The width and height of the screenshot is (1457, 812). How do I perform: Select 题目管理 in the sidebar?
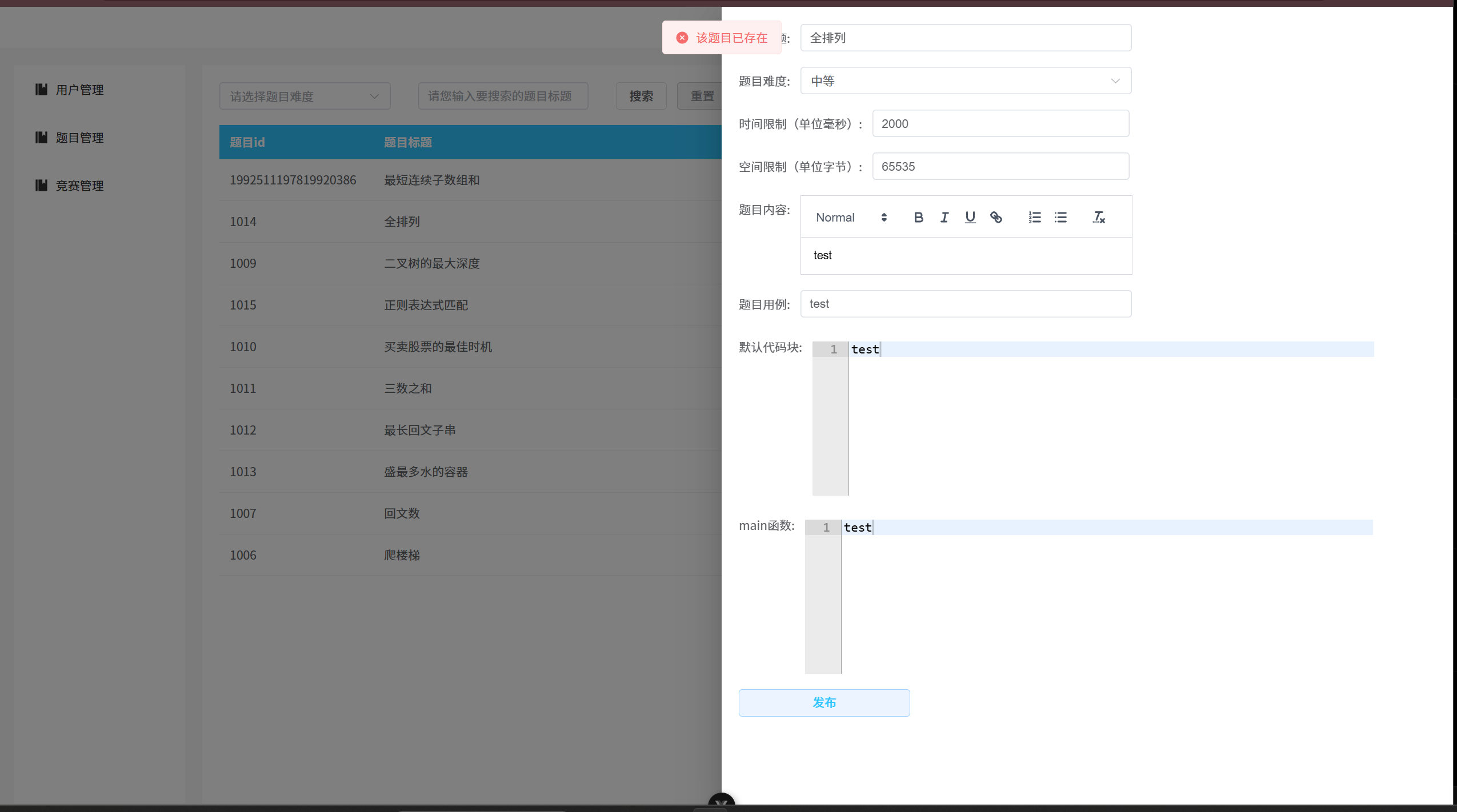[x=79, y=137]
